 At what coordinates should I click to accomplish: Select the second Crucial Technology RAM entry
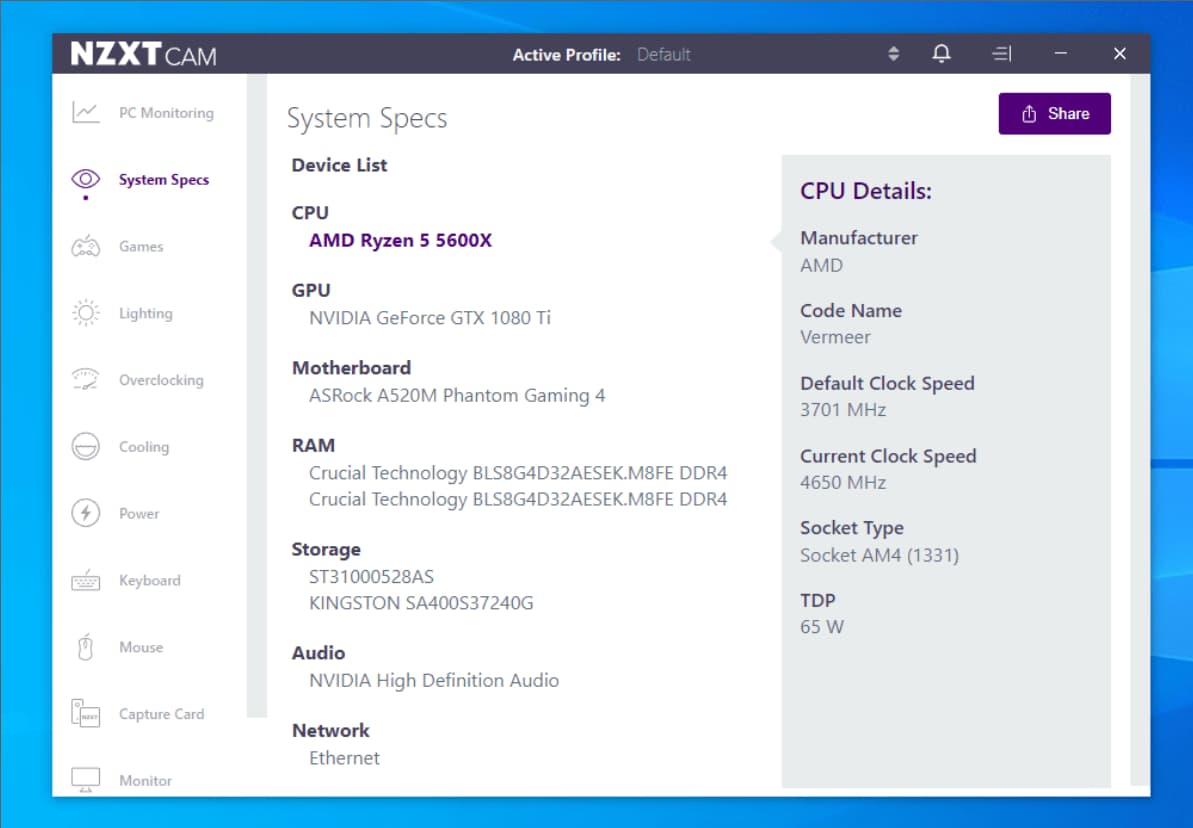coord(517,499)
